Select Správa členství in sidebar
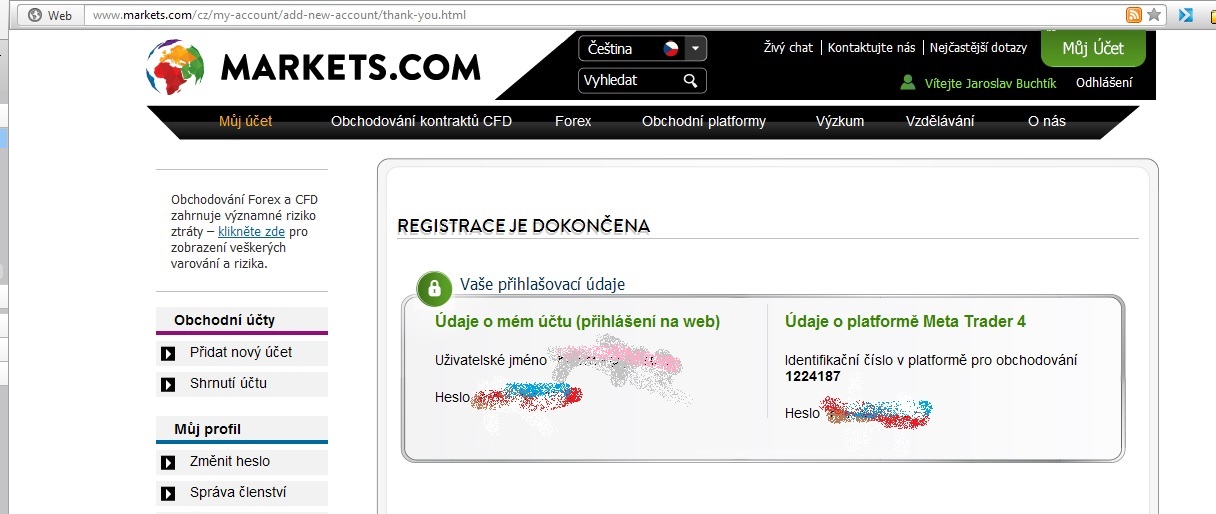Viewport: 1216px width, 514px height. coord(238,492)
